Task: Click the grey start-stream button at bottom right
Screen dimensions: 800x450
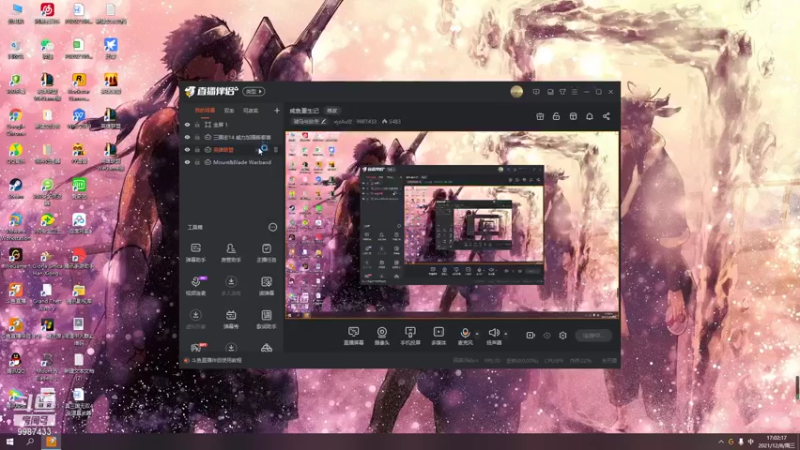Action: (593, 335)
